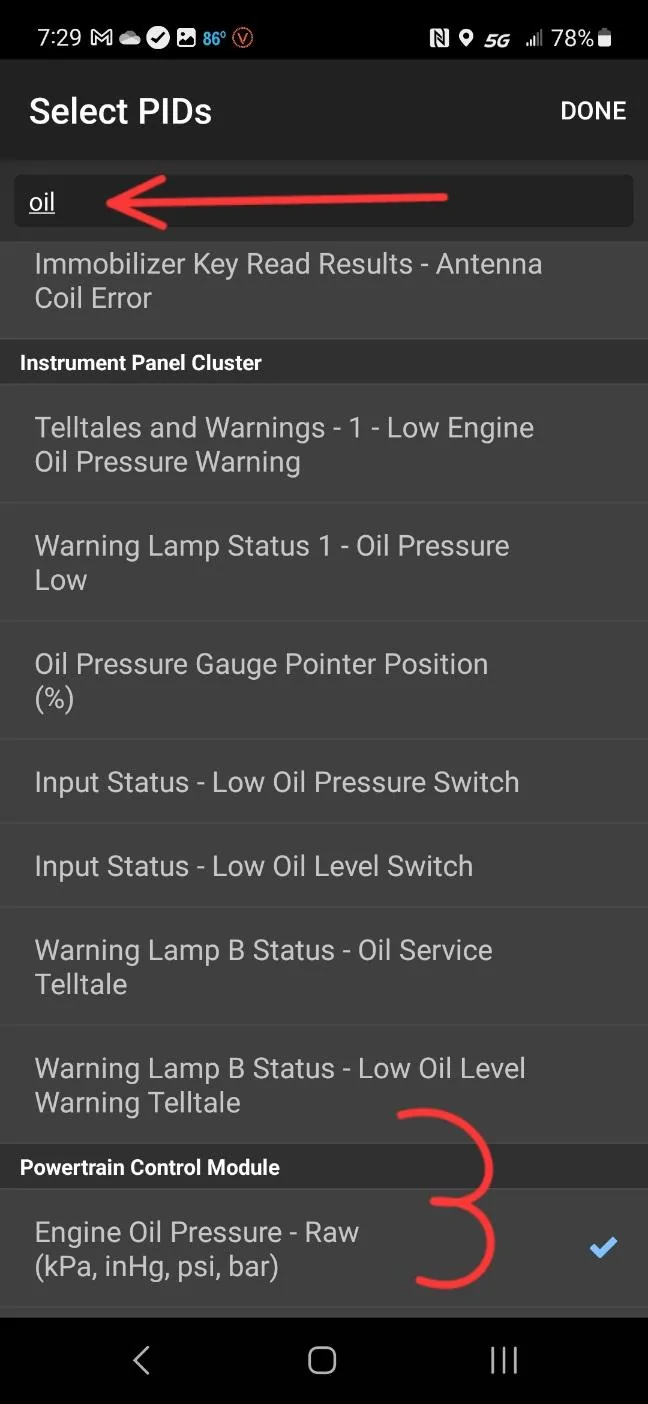Tap the location pin icon

[467, 38]
